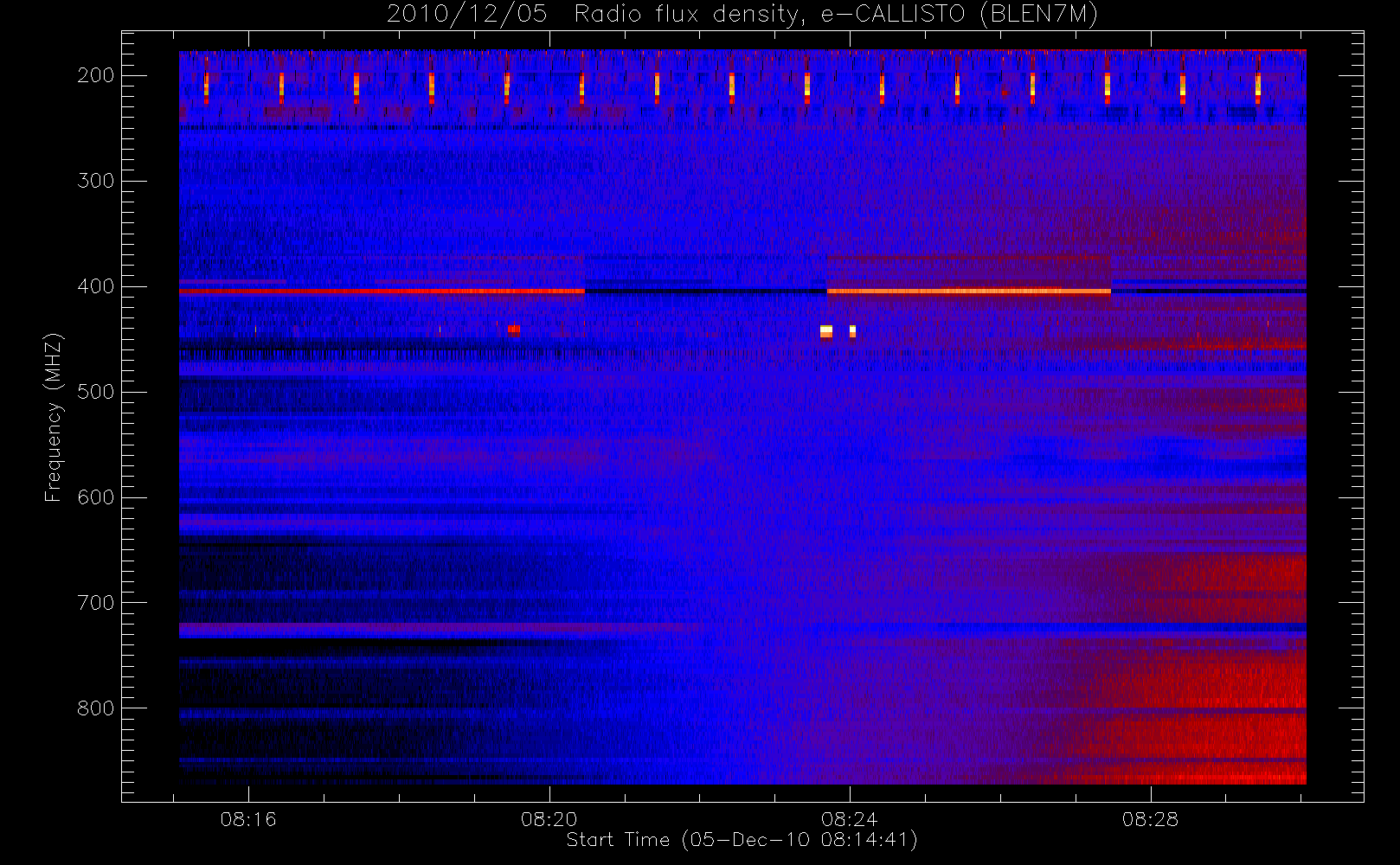
Task: Click the 200 frequency tick label
Action: (x=96, y=75)
